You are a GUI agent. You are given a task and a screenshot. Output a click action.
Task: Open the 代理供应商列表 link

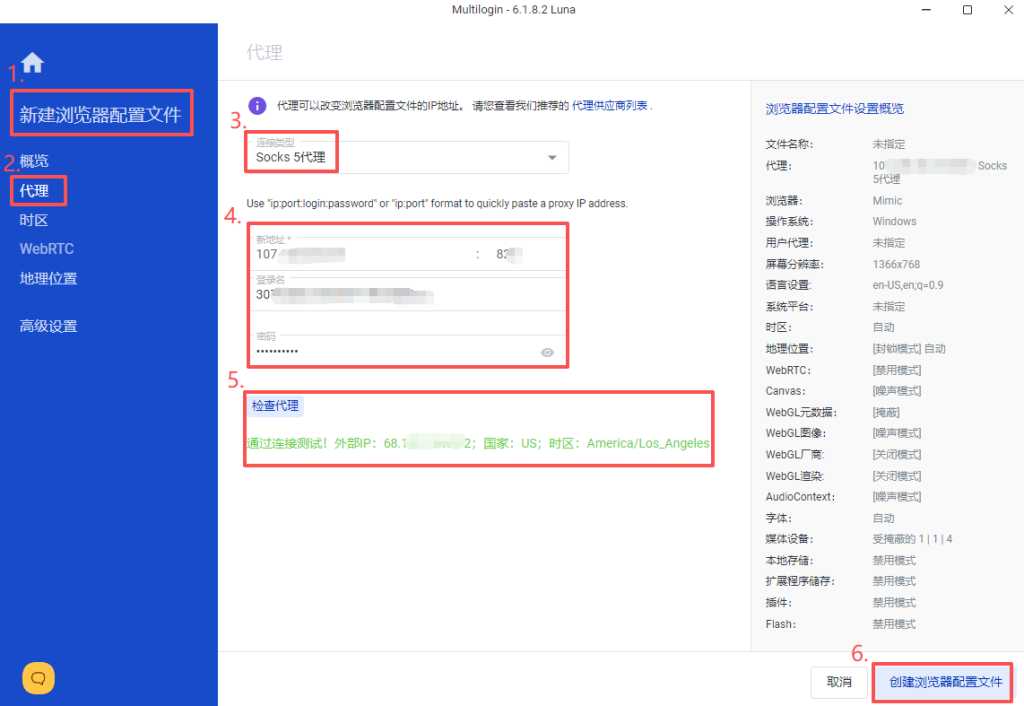(609, 105)
